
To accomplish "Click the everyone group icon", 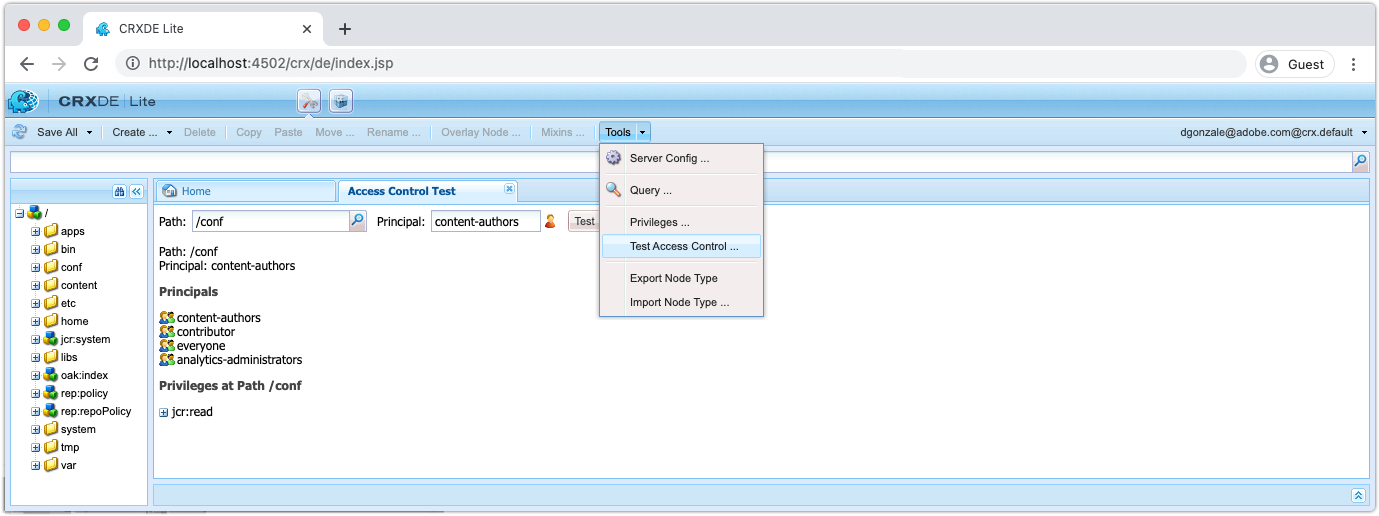I will [x=167, y=346].
